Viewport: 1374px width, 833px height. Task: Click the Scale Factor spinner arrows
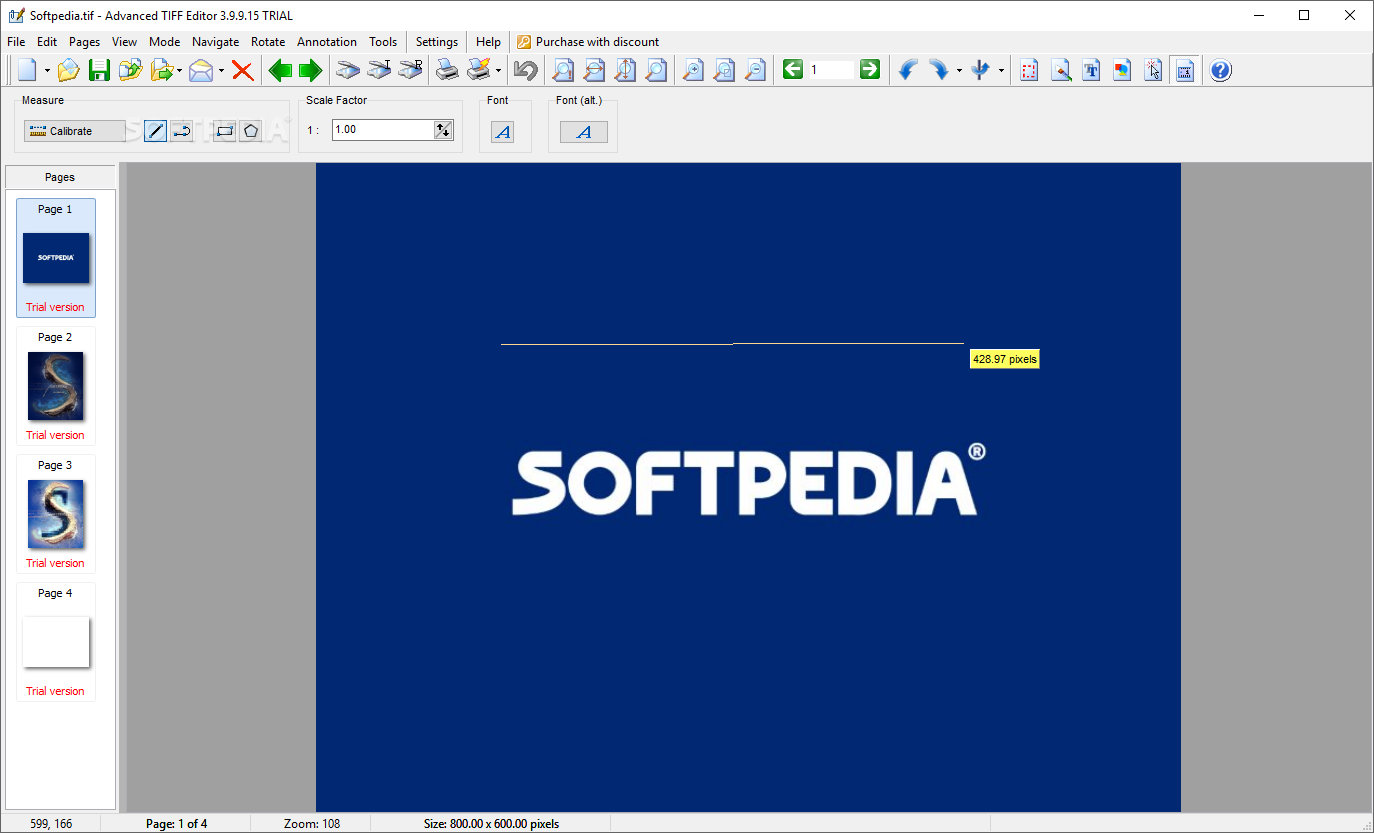(443, 130)
